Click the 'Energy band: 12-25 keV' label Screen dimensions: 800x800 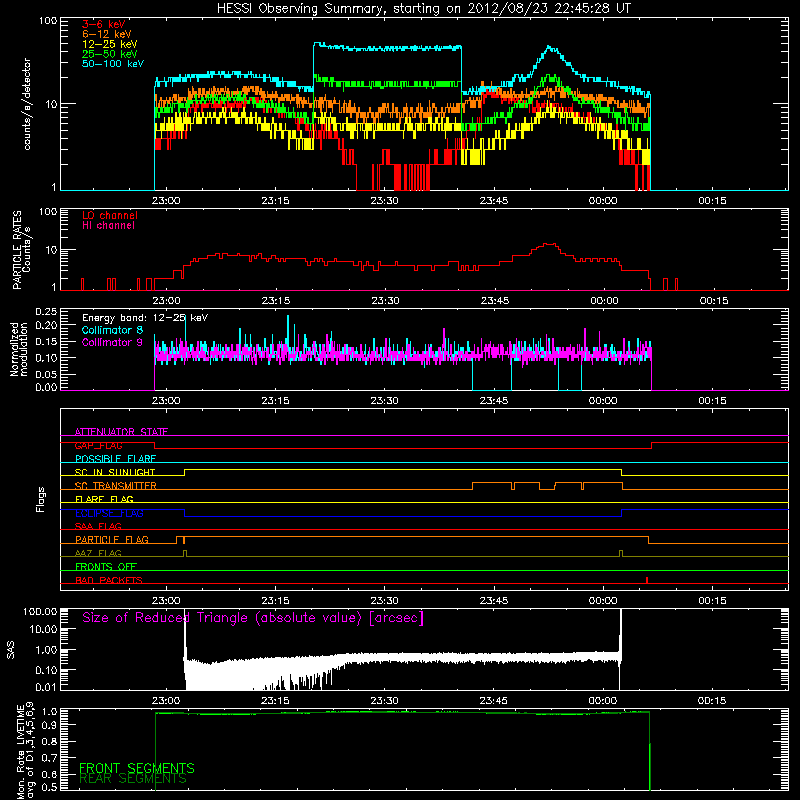(x=145, y=318)
